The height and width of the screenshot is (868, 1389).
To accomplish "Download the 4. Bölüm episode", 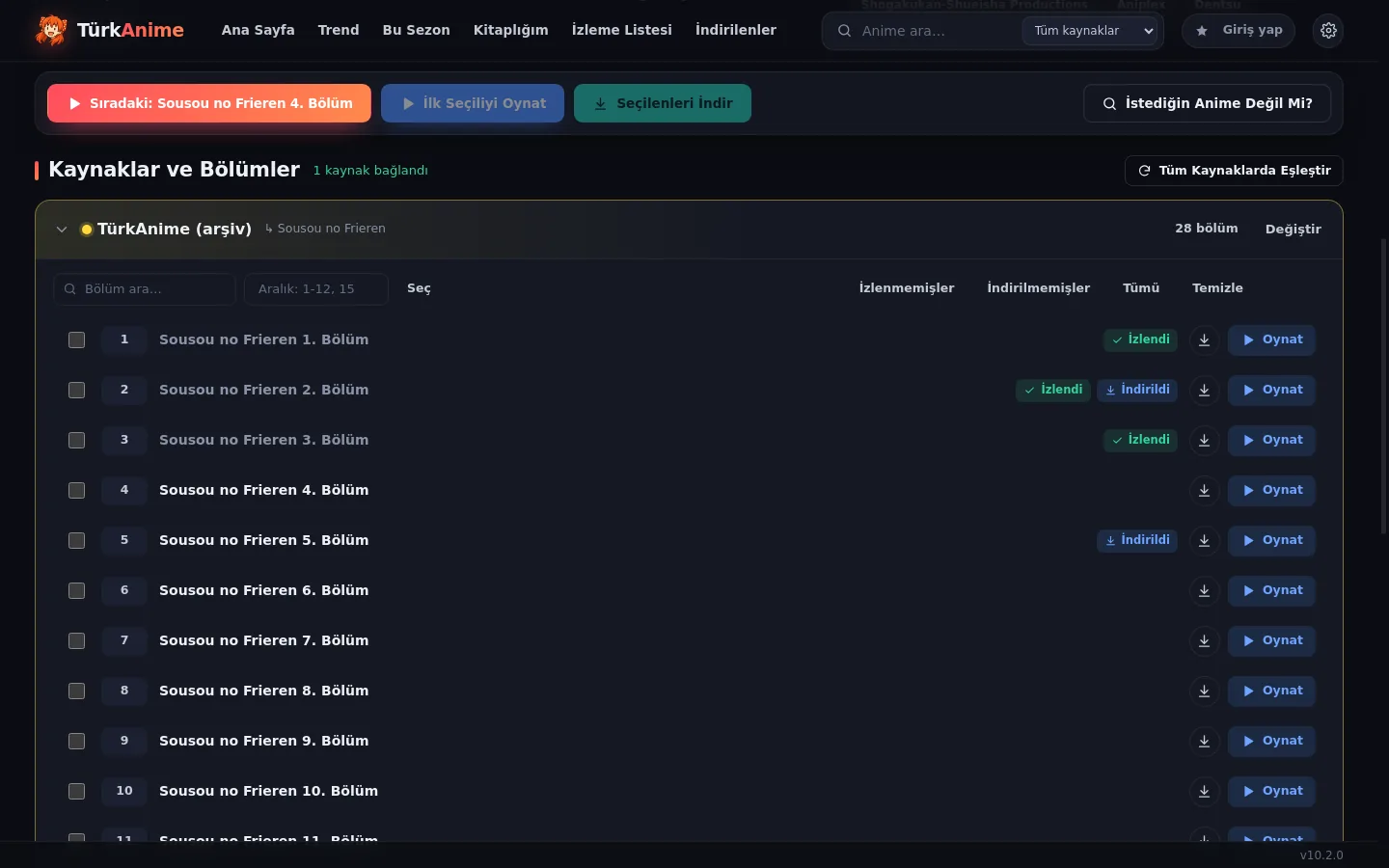I will (1204, 490).
